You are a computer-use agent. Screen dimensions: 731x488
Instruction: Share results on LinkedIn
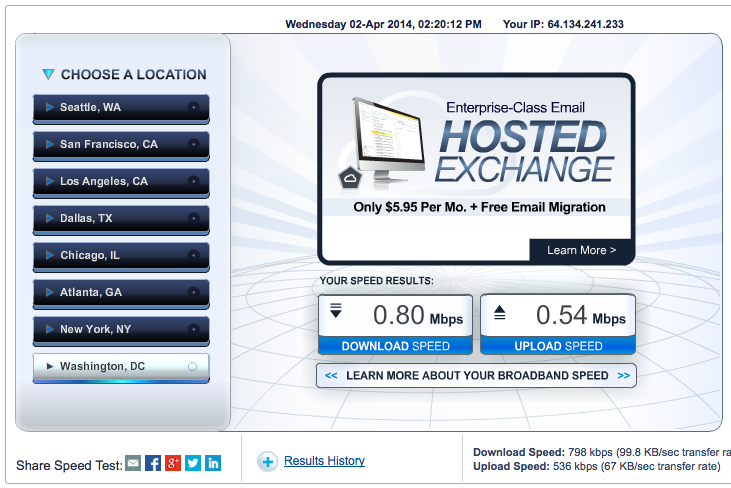point(213,463)
